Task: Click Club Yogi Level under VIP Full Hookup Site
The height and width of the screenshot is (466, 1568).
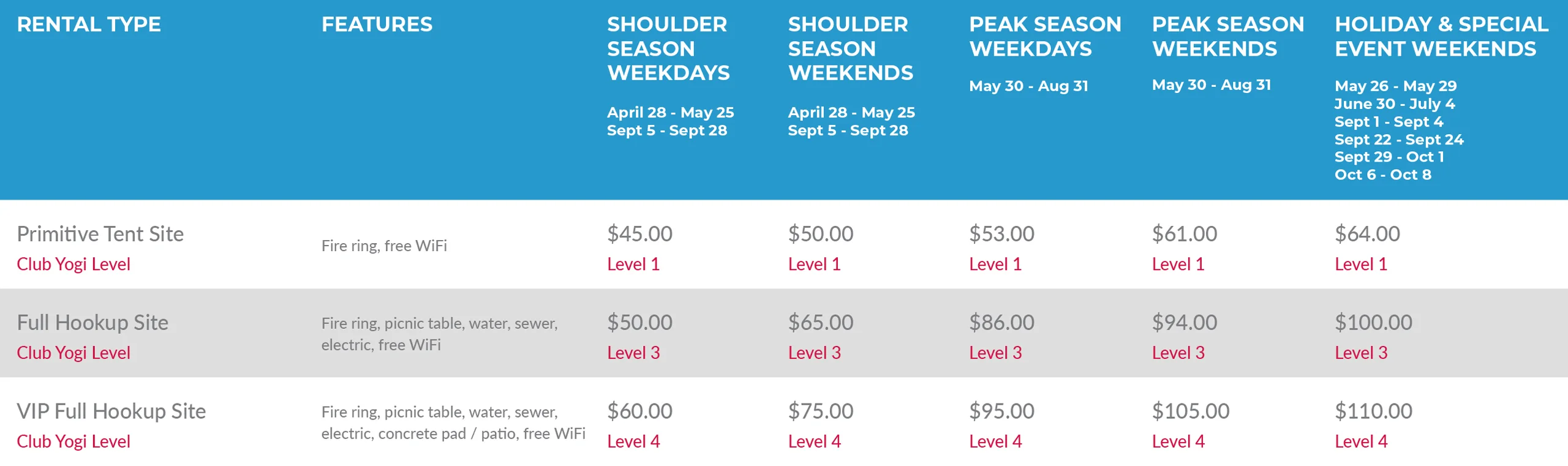Action: pyautogui.click(x=73, y=442)
